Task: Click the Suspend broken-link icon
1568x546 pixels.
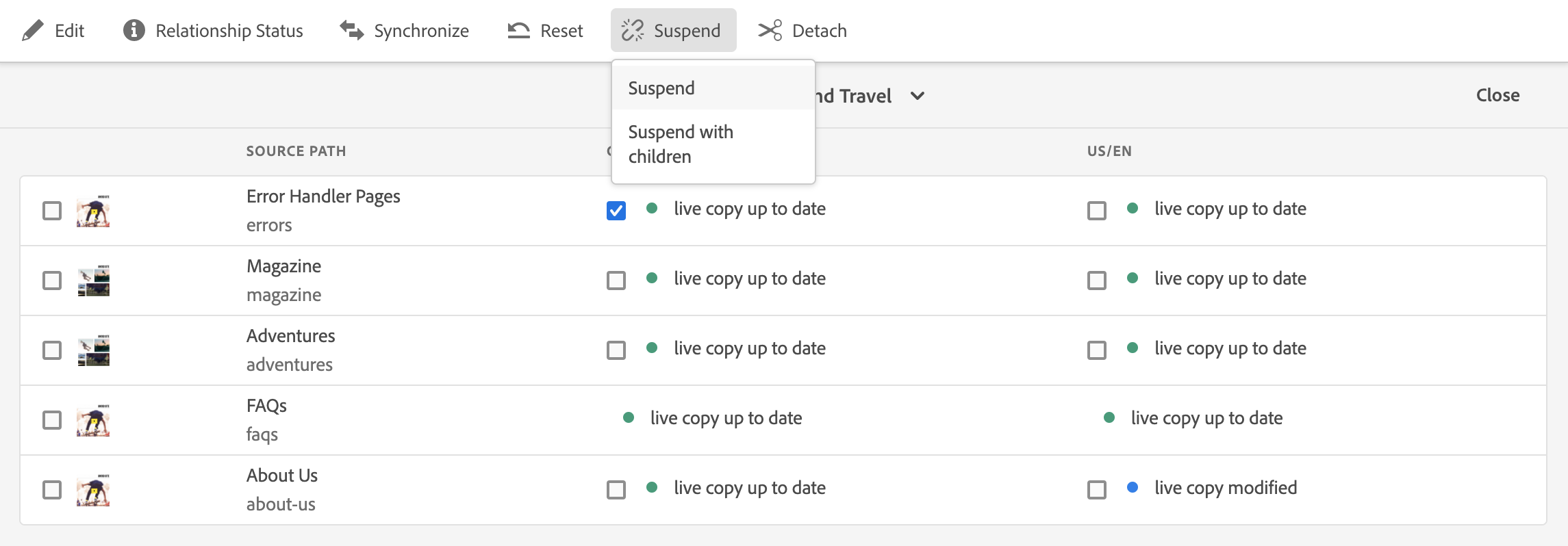Action: click(x=633, y=31)
